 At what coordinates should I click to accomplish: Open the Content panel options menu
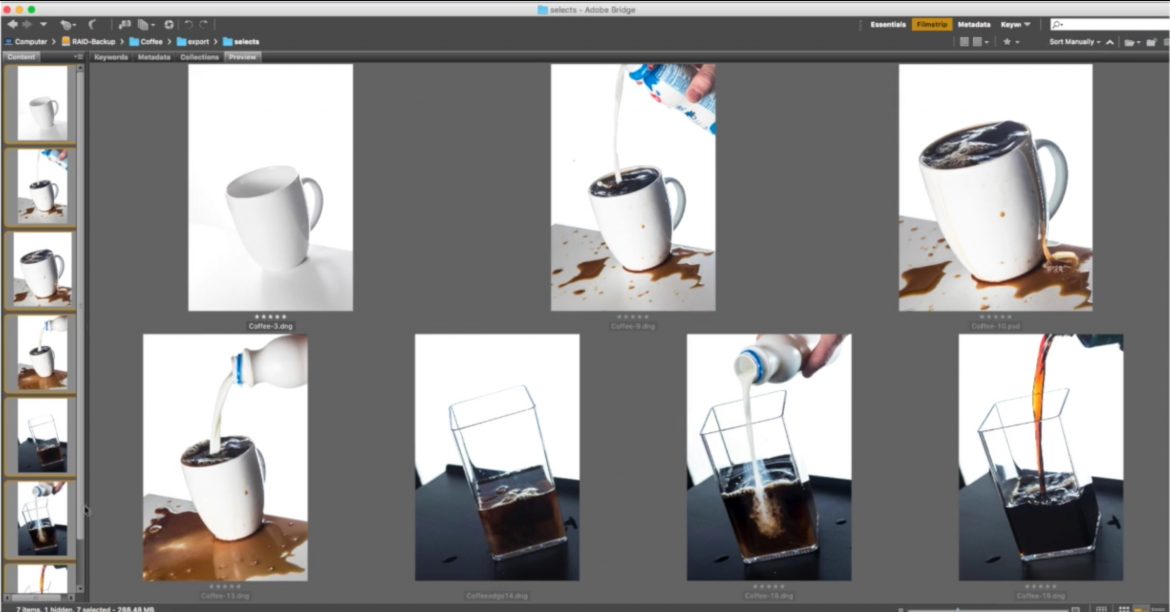point(78,57)
